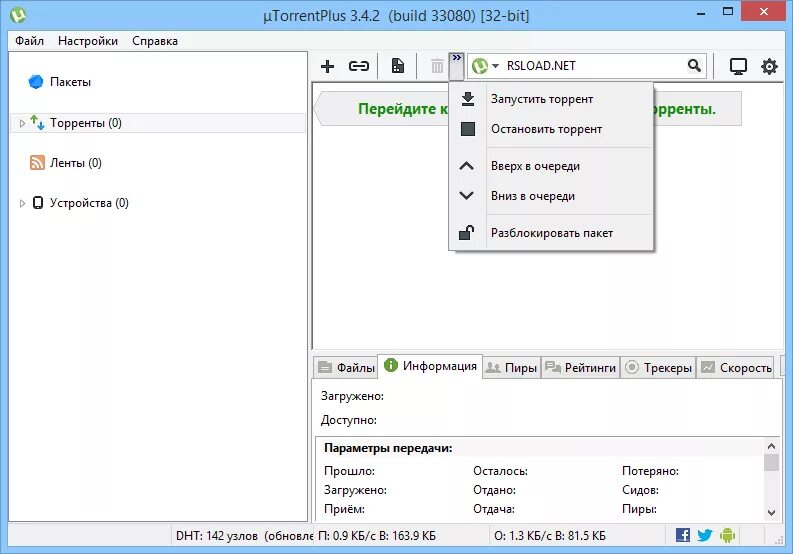
Task: Click the search magnifier icon
Action: click(694, 65)
